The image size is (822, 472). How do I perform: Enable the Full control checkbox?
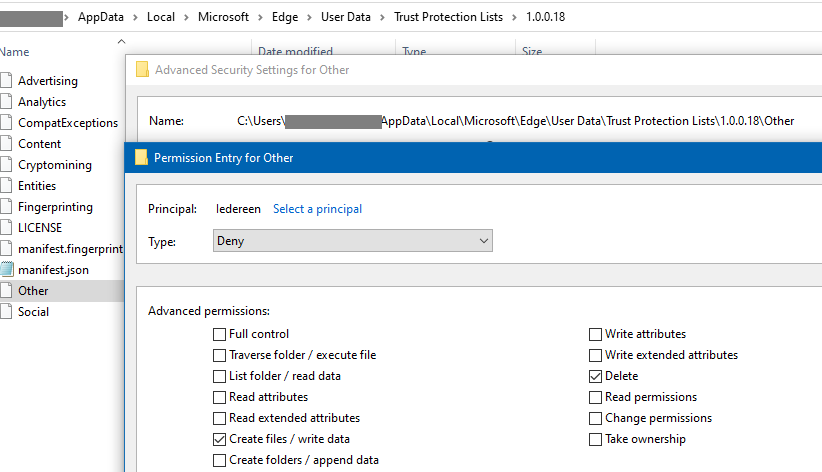[219, 334]
